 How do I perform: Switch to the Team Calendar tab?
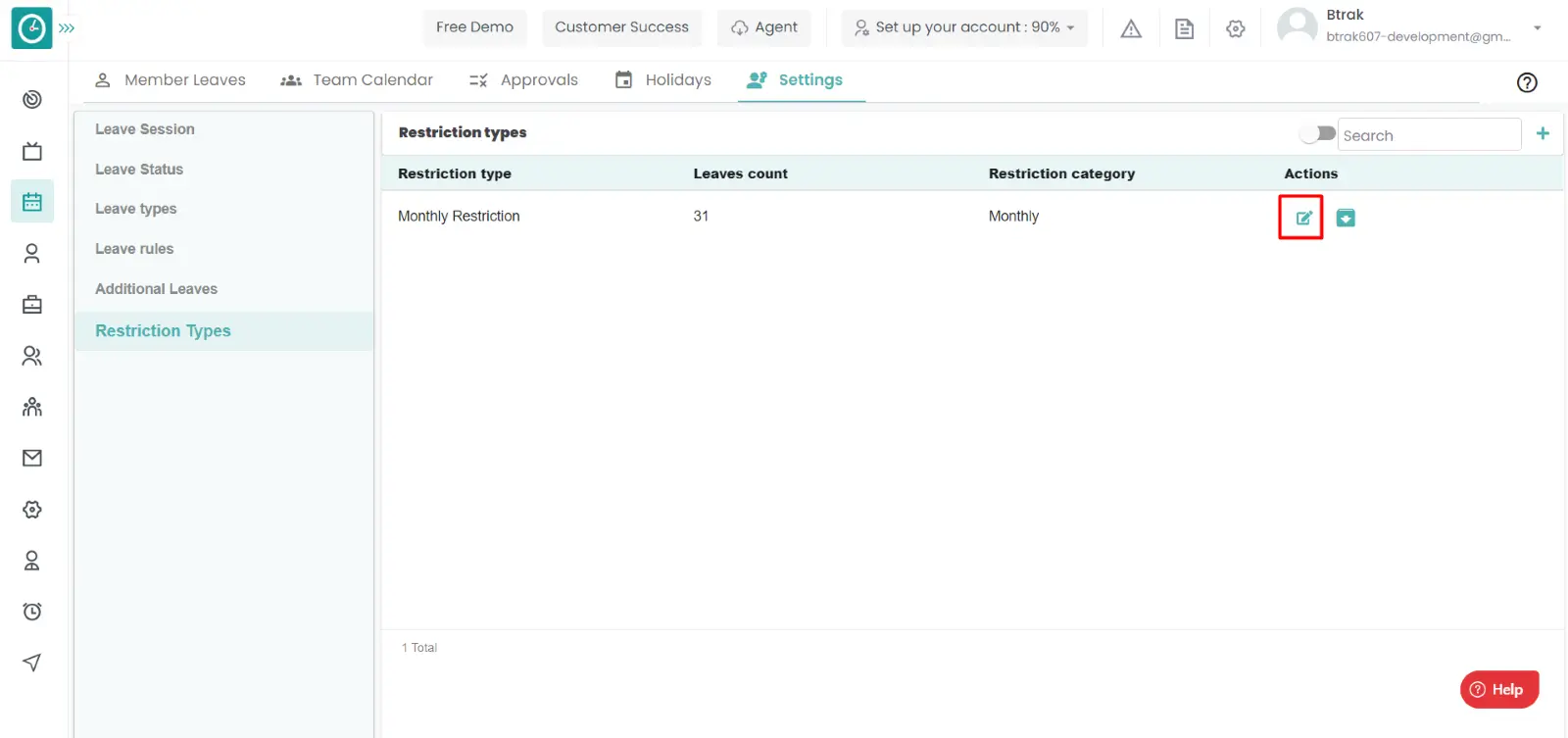tap(357, 80)
